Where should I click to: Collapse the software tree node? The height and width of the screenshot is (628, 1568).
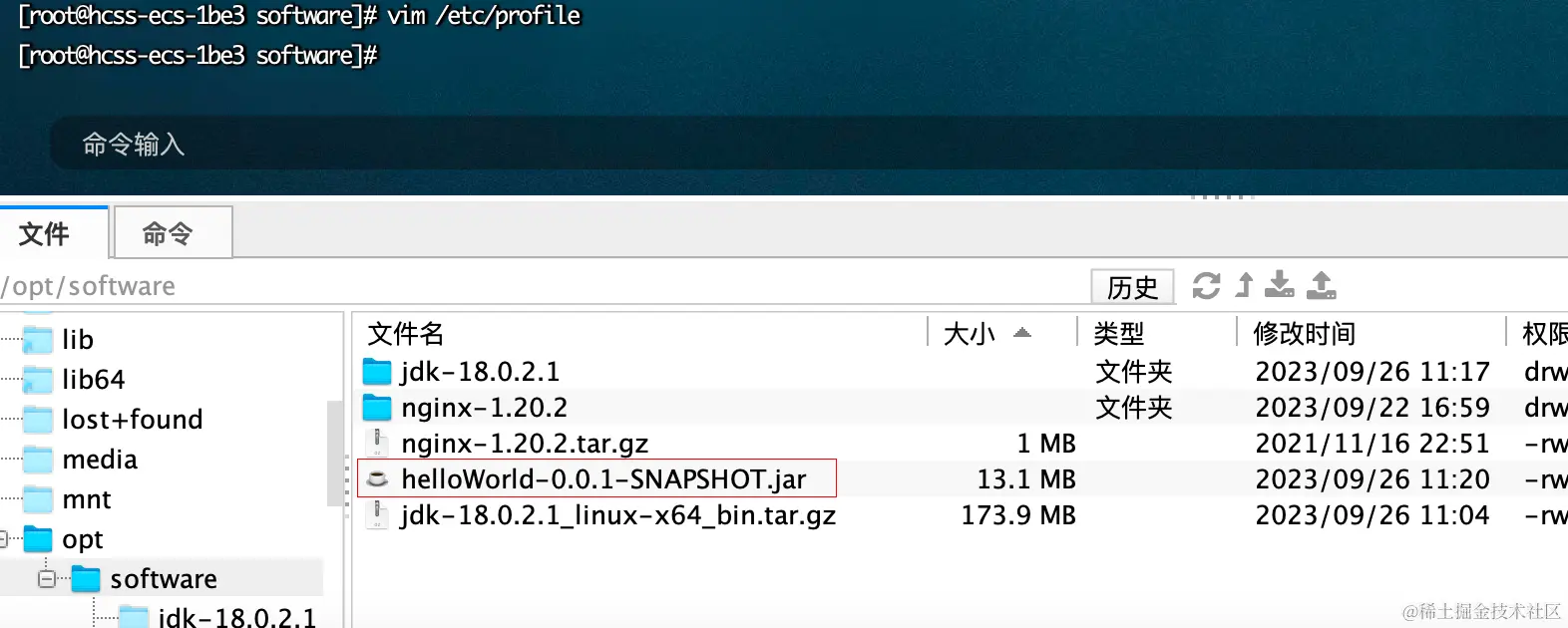coord(47,578)
